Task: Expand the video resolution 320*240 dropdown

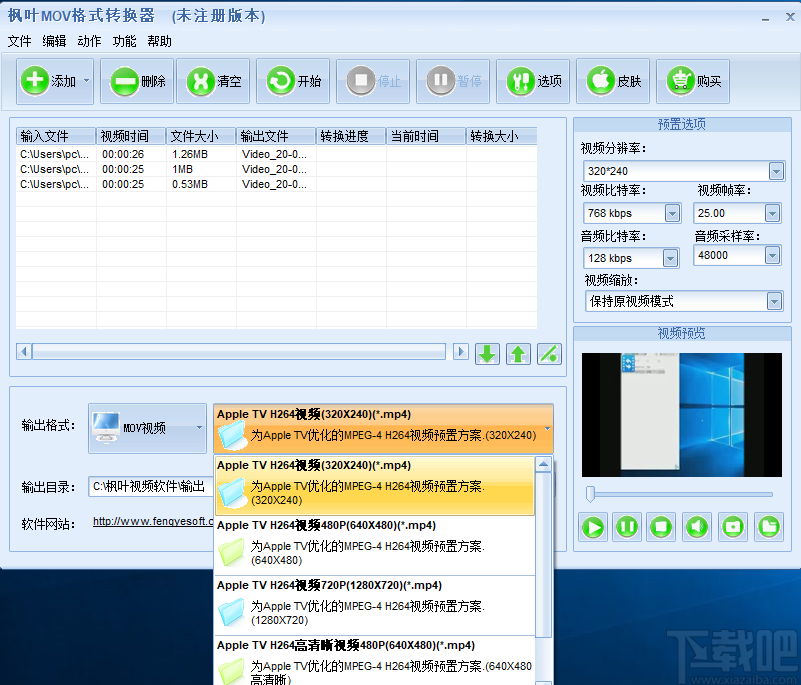Action: 776,171
